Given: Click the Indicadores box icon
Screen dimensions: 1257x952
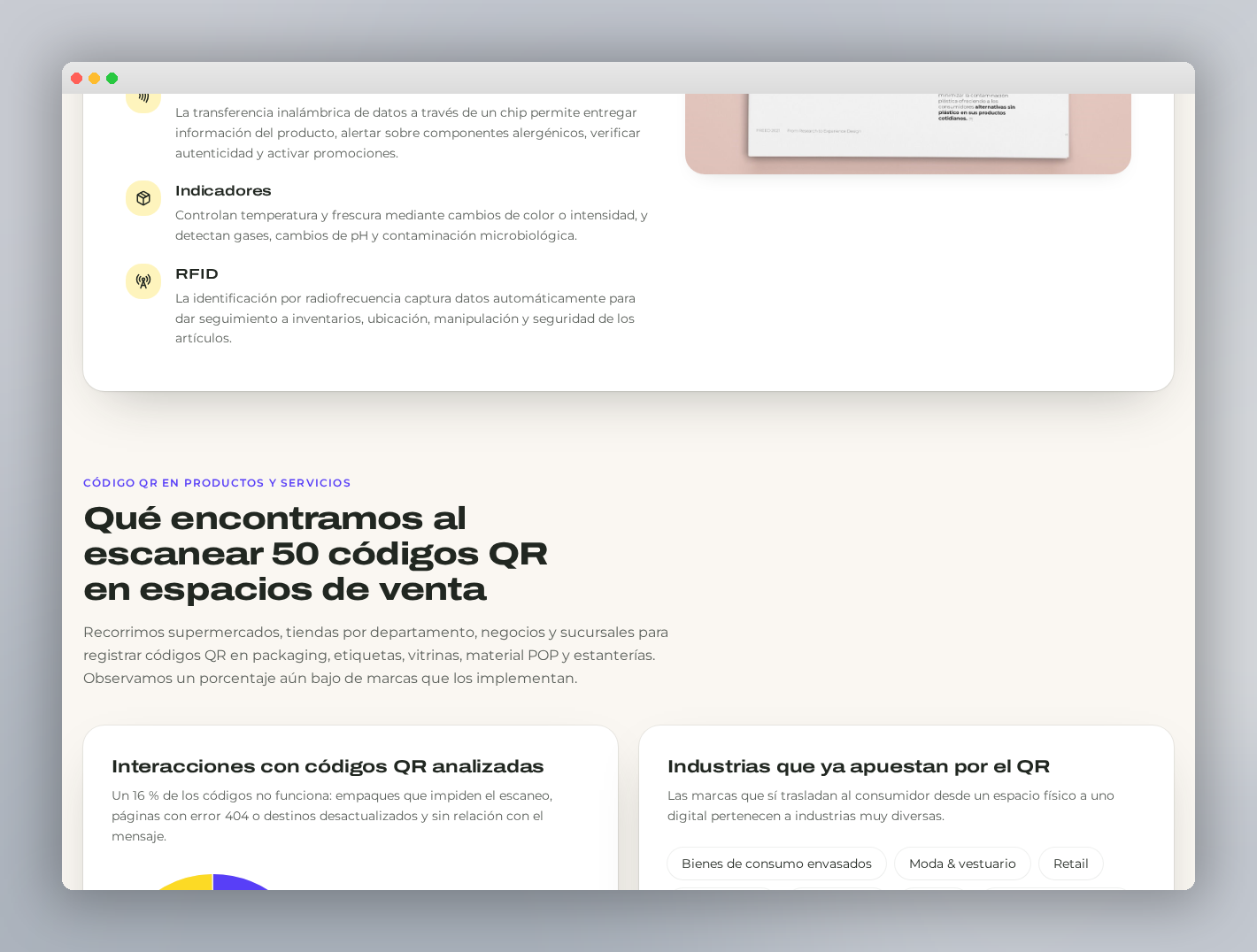Looking at the screenshot, I should (x=143, y=198).
